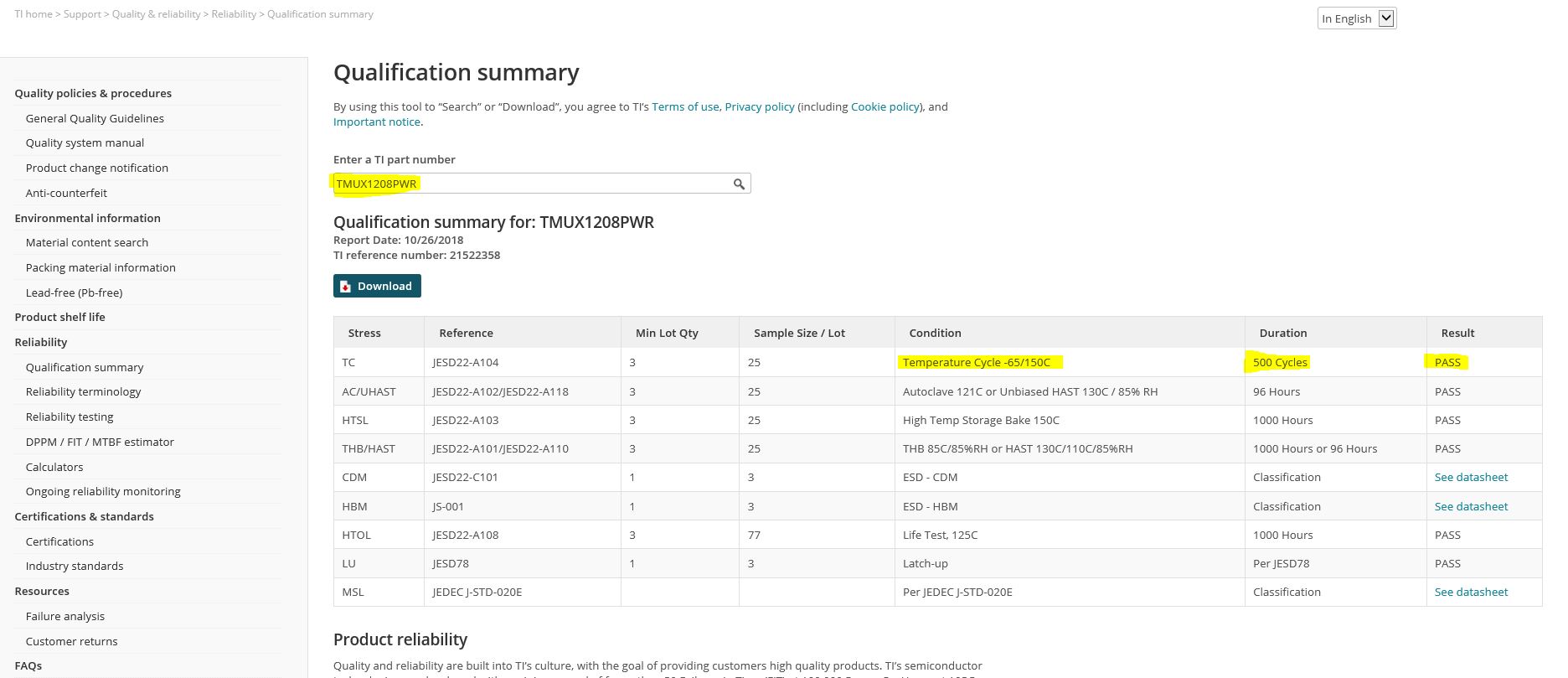
Task: Open Product change notification page
Action: point(97,168)
